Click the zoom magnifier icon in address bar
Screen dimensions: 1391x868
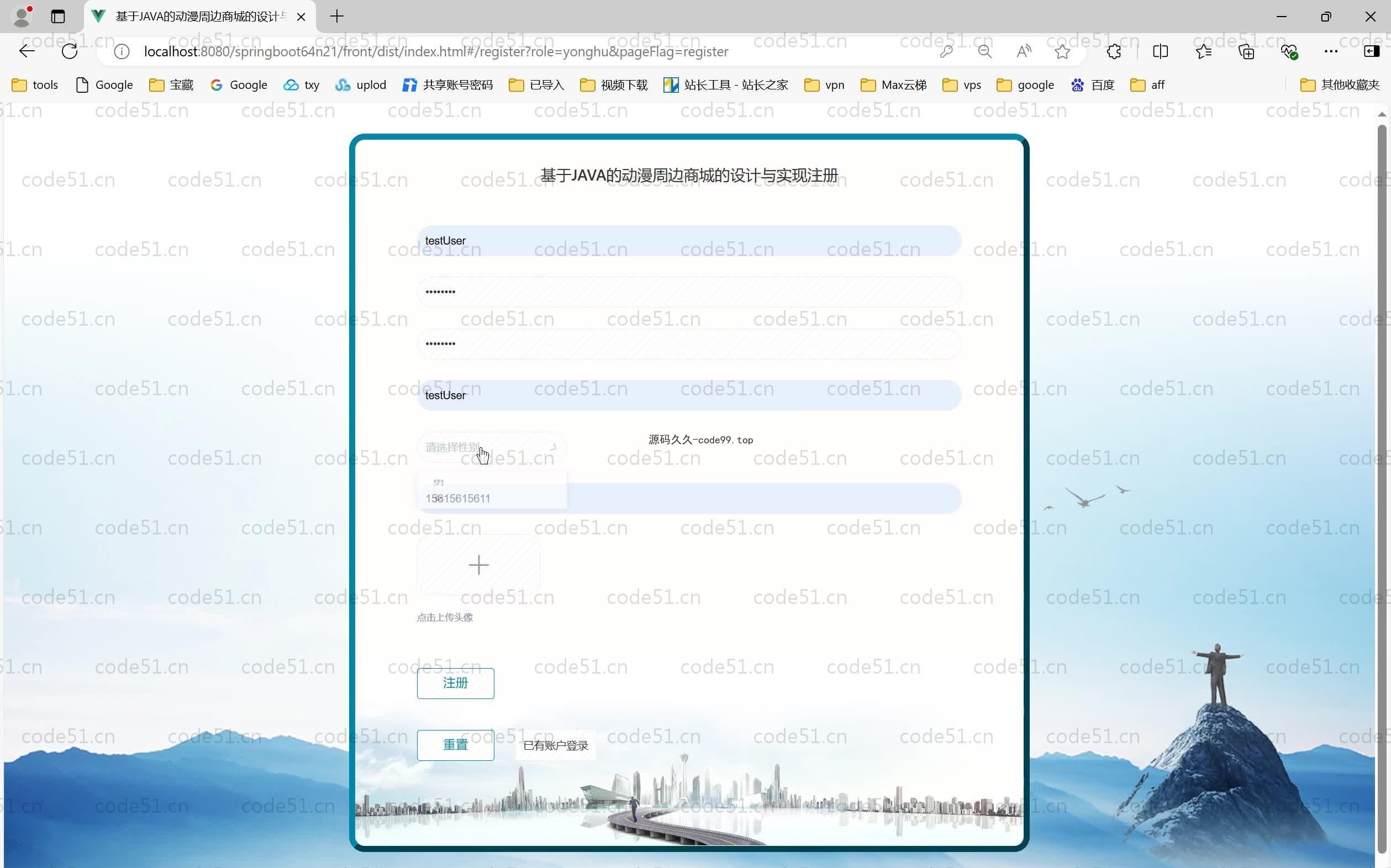click(x=985, y=52)
